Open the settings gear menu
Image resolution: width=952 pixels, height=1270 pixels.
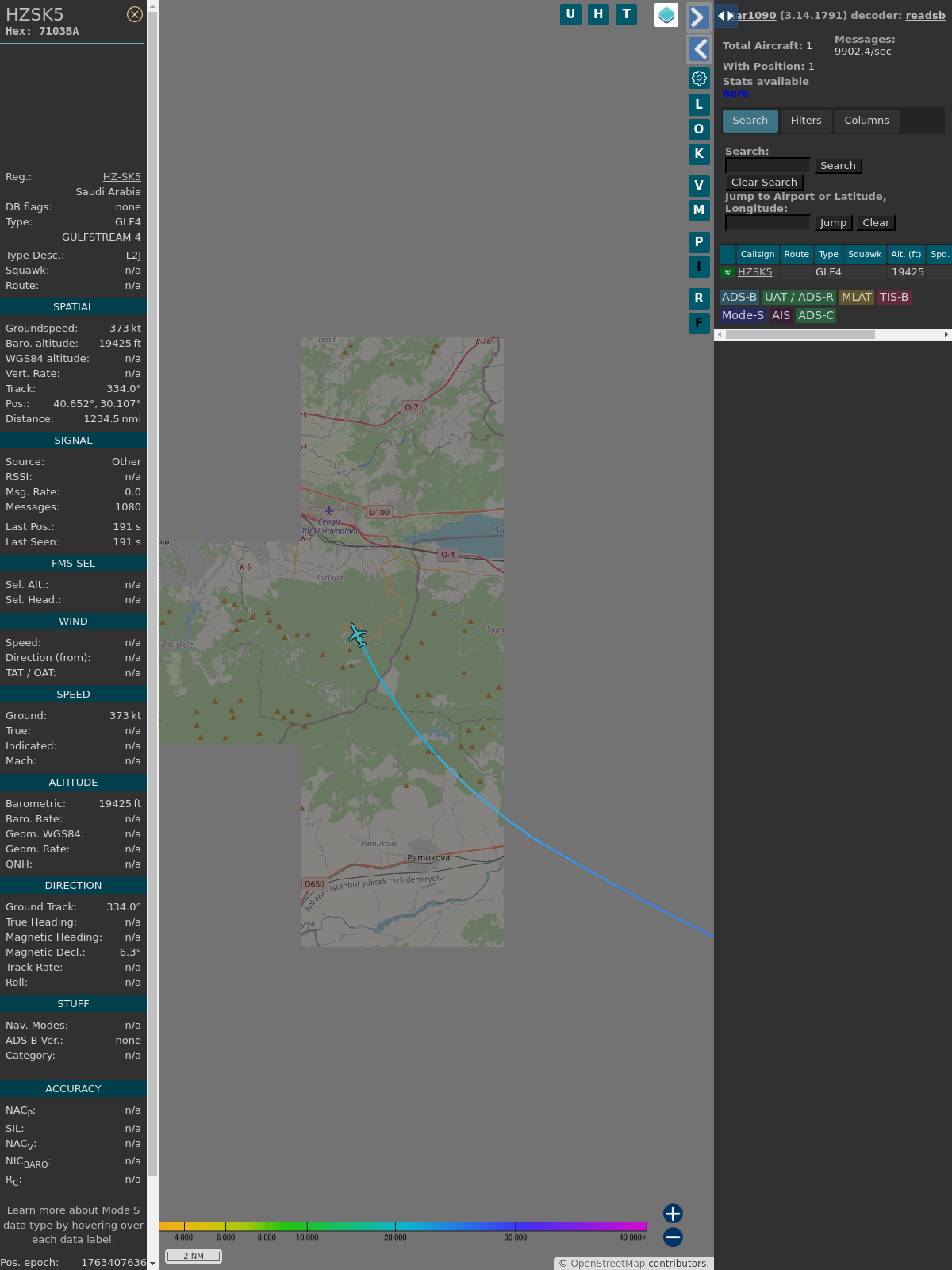699,78
